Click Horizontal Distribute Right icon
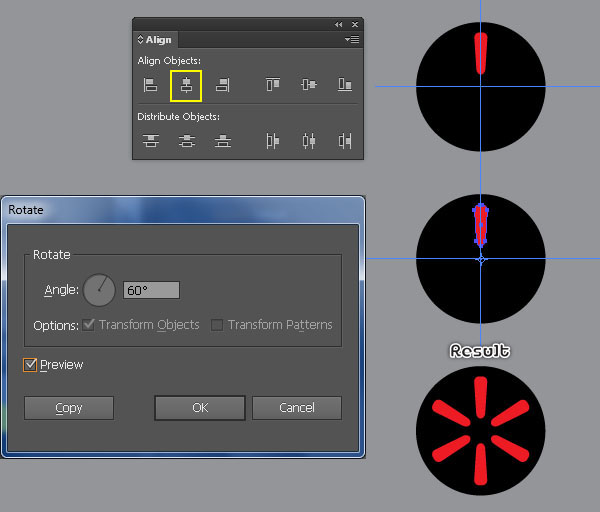 345,141
